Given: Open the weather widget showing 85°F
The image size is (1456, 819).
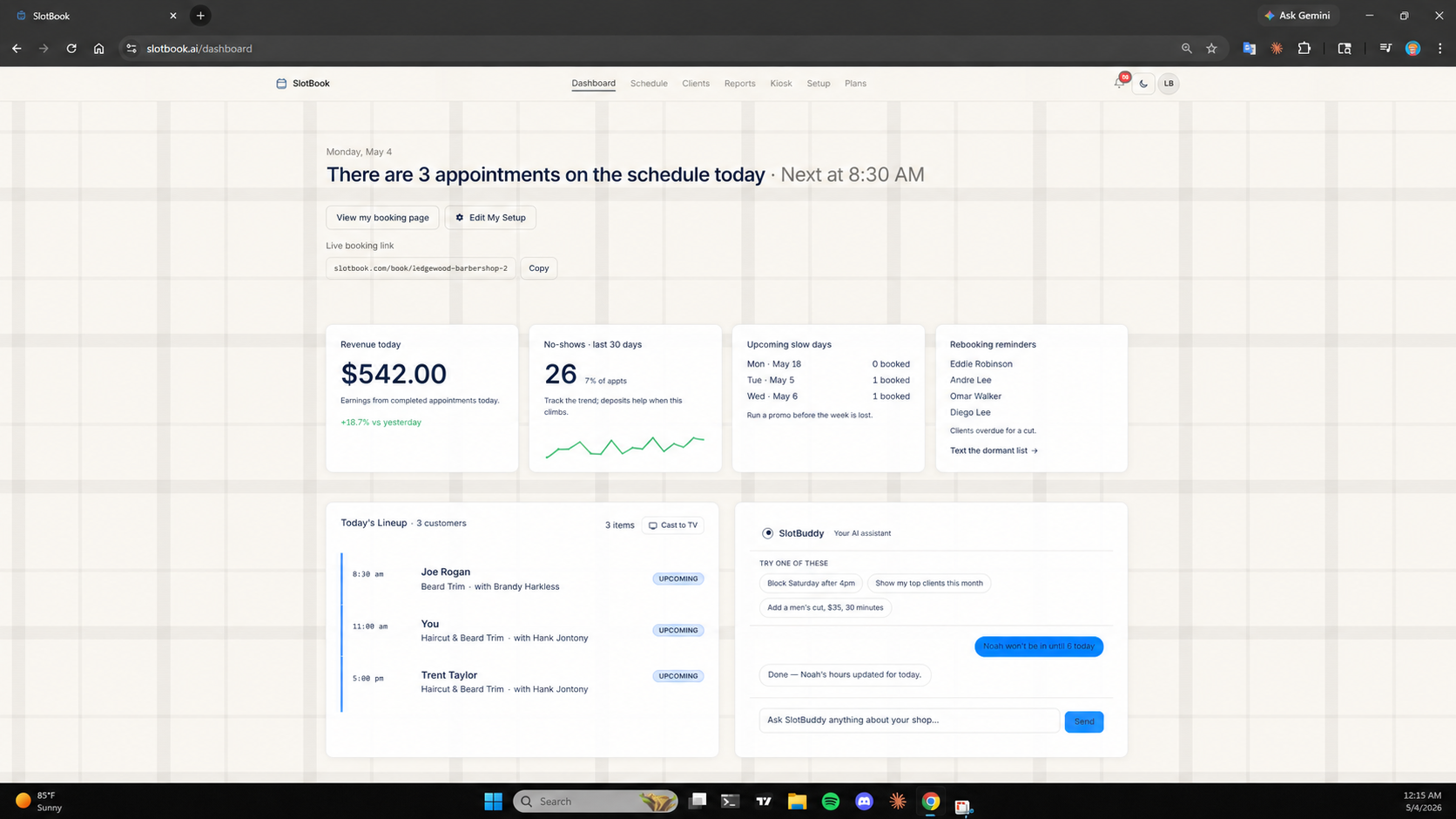Looking at the screenshot, I should point(40,802).
